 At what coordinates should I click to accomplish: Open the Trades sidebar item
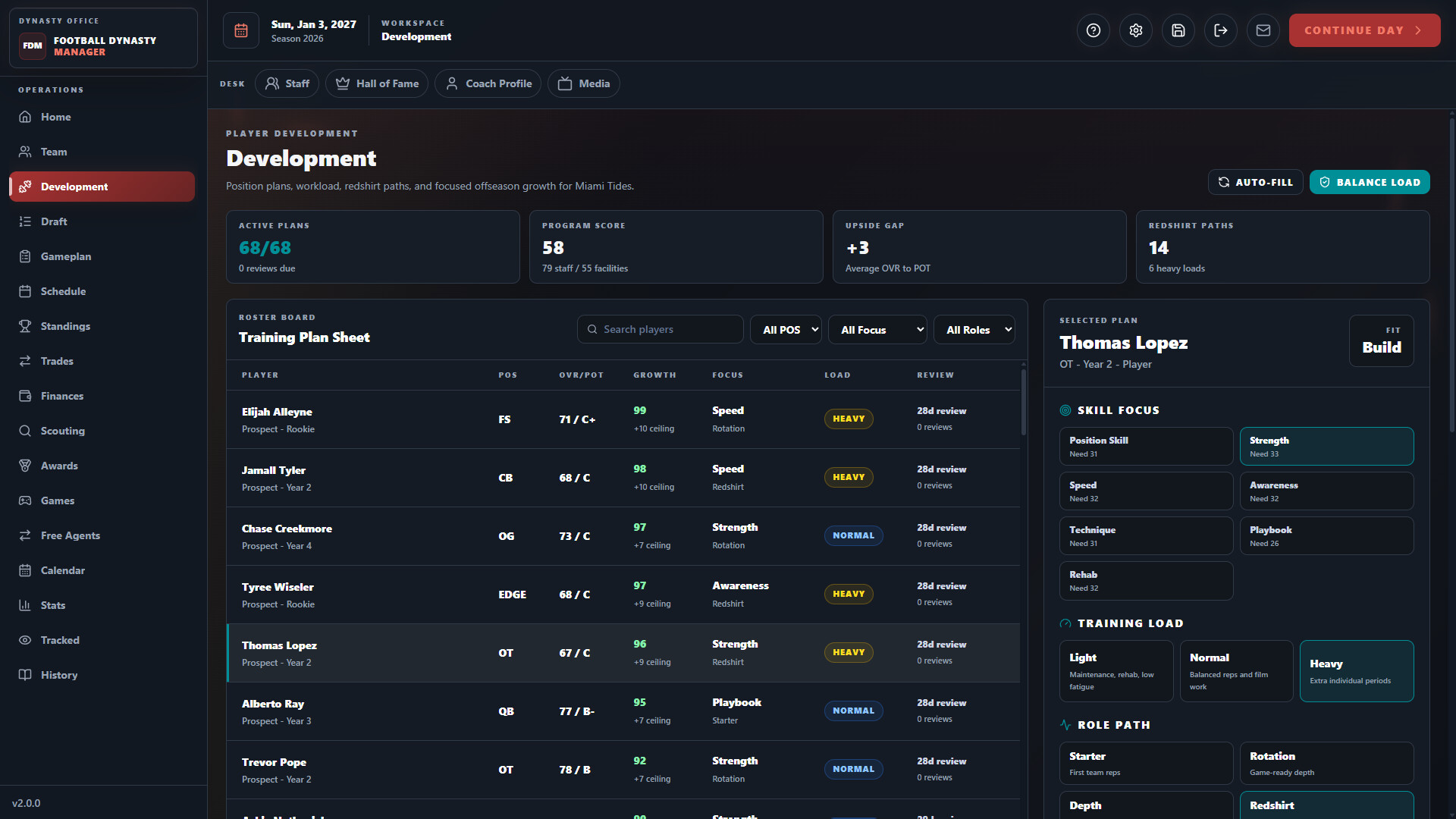(x=102, y=361)
